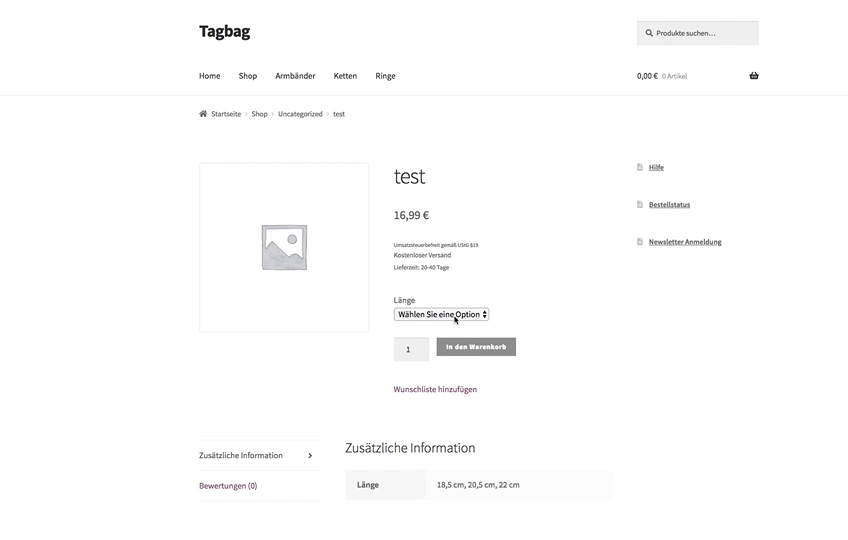The image size is (848, 540).
Task: Click Uncategorized in the breadcrumb
Action: click(x=300, y=114)
